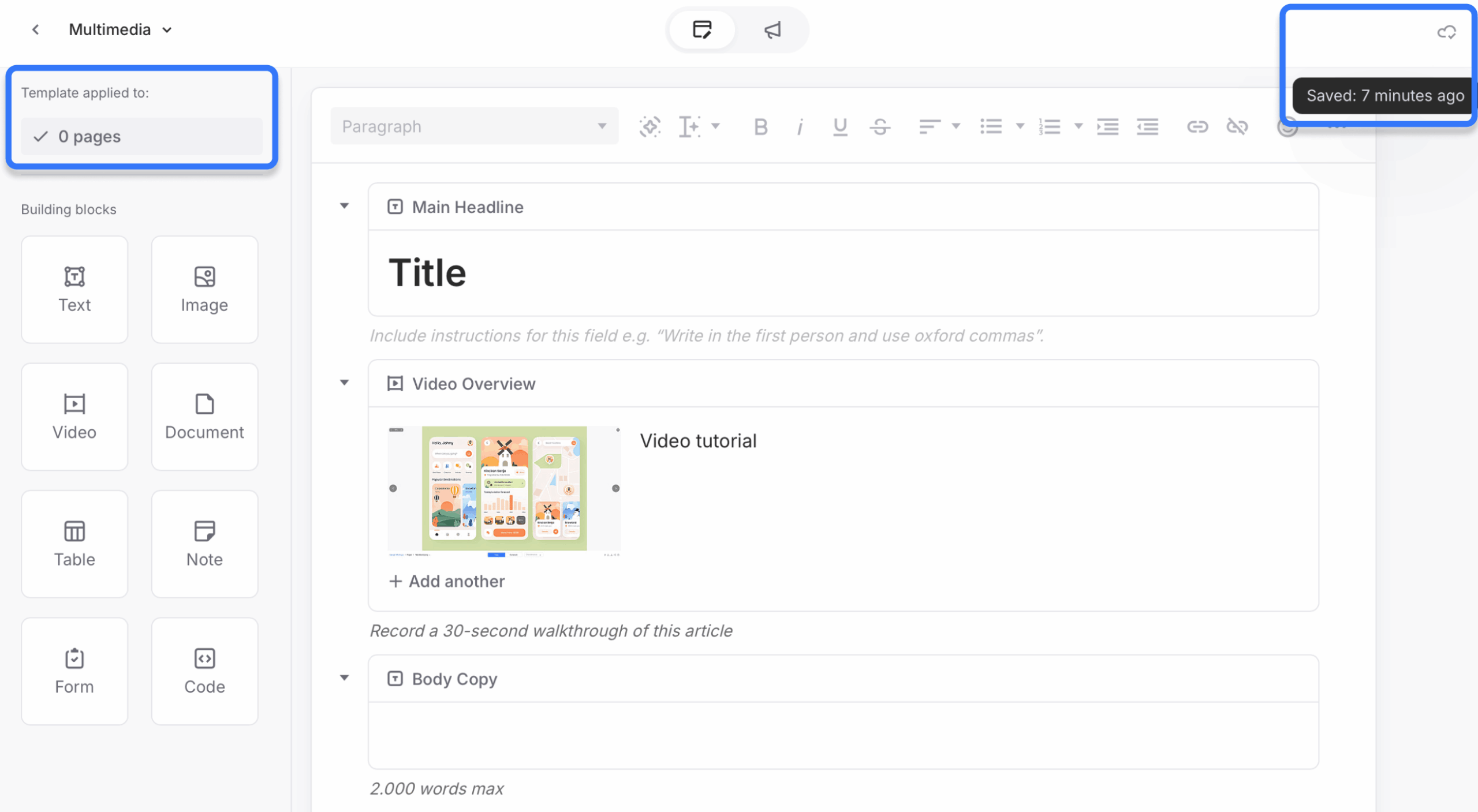
Task: Add a Code building block
Action: [x=204, y=671]
